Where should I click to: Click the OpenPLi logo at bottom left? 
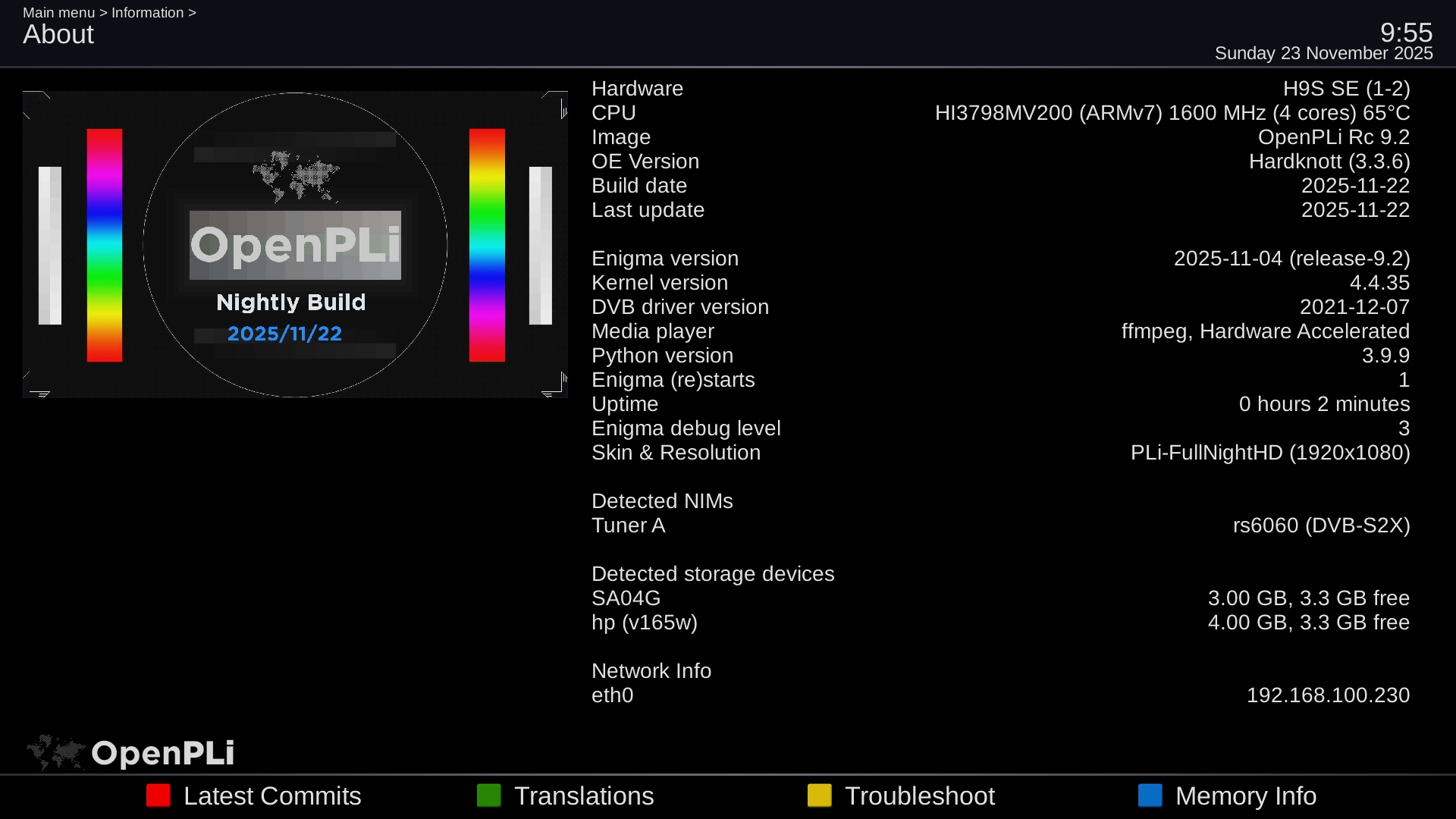[130, 752]
